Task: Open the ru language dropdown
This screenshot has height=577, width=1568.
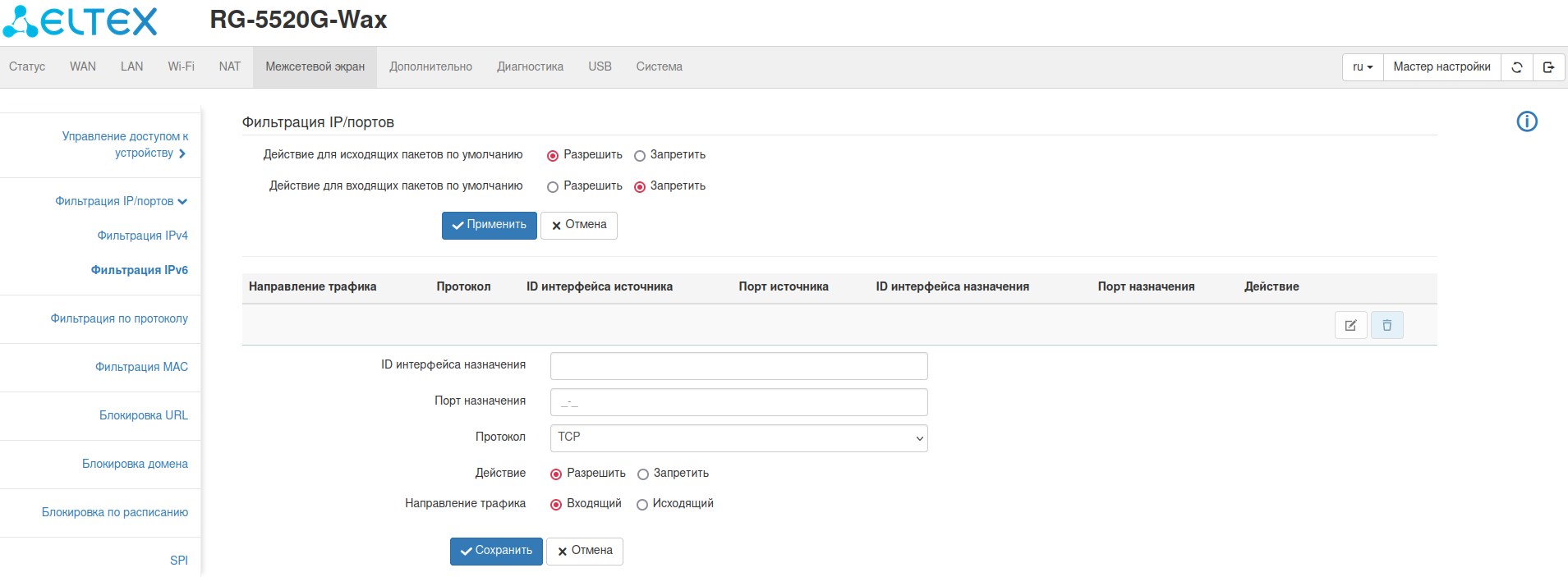Action: tap(1363, 67)
